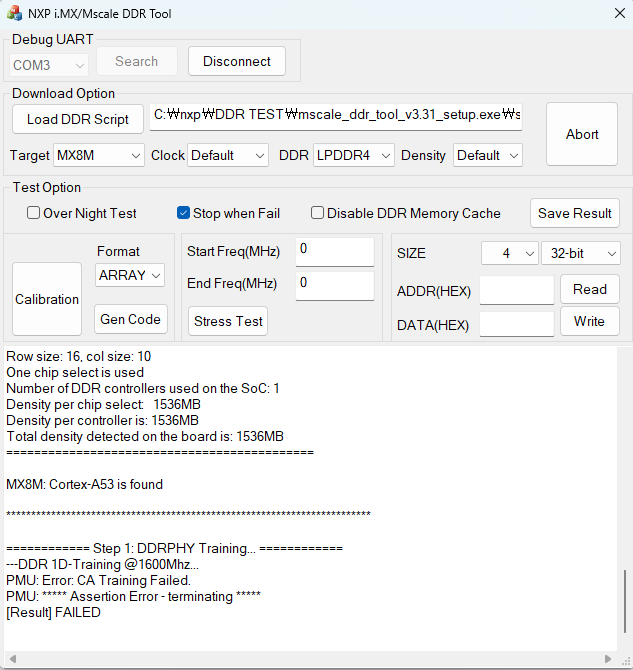The height and width of the screenshot is (670, 633).
Task: Click the Save Result button
Action: click(574, 213)
